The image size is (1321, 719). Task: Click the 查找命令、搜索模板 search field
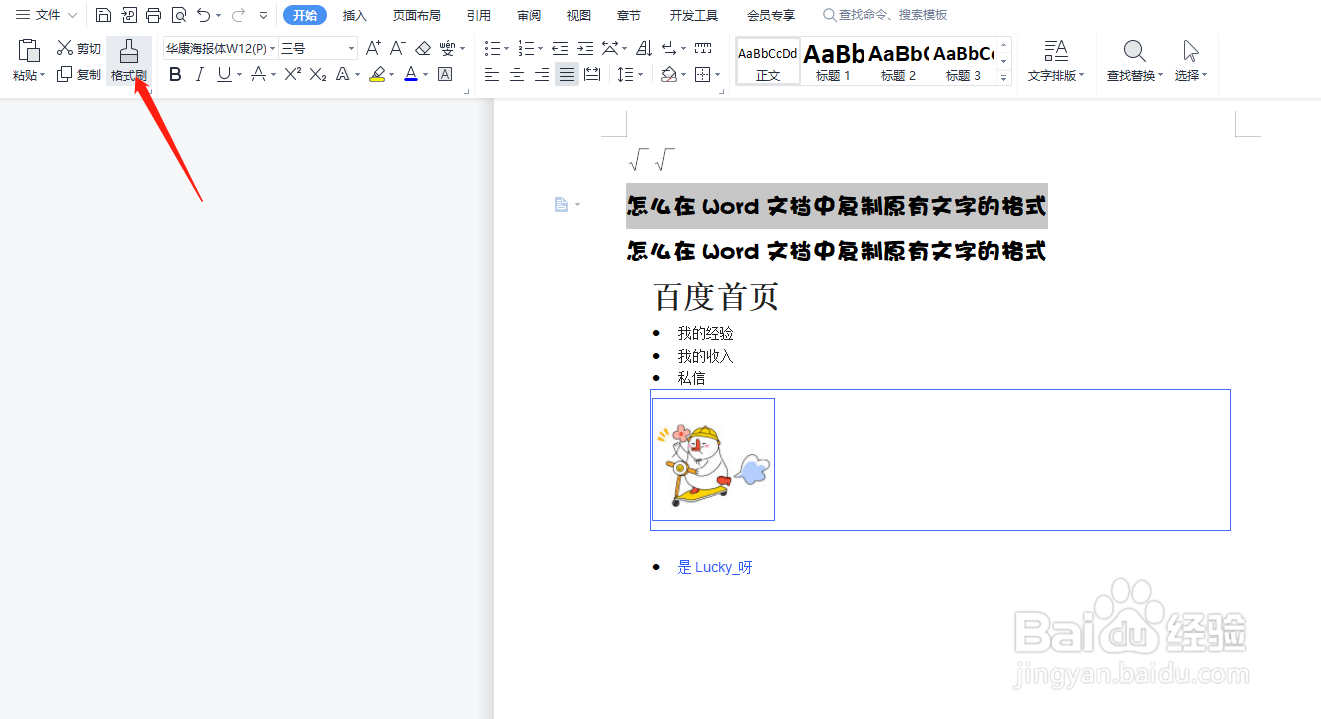(885, 15)
